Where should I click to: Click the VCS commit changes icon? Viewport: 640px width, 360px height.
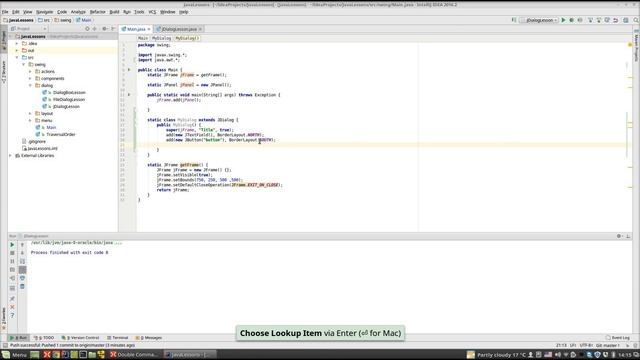(x=599, y=20)
